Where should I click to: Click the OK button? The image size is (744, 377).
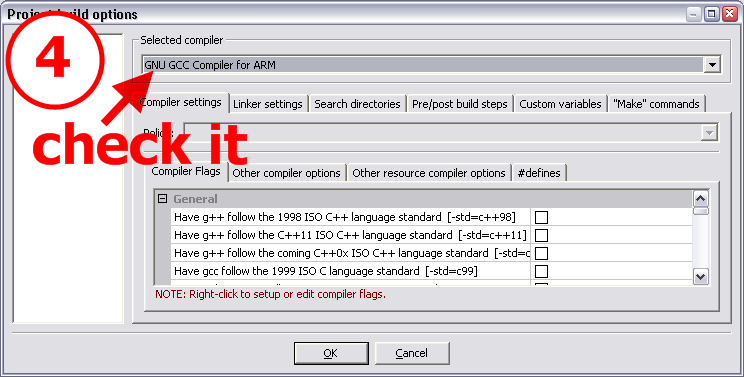331,353
